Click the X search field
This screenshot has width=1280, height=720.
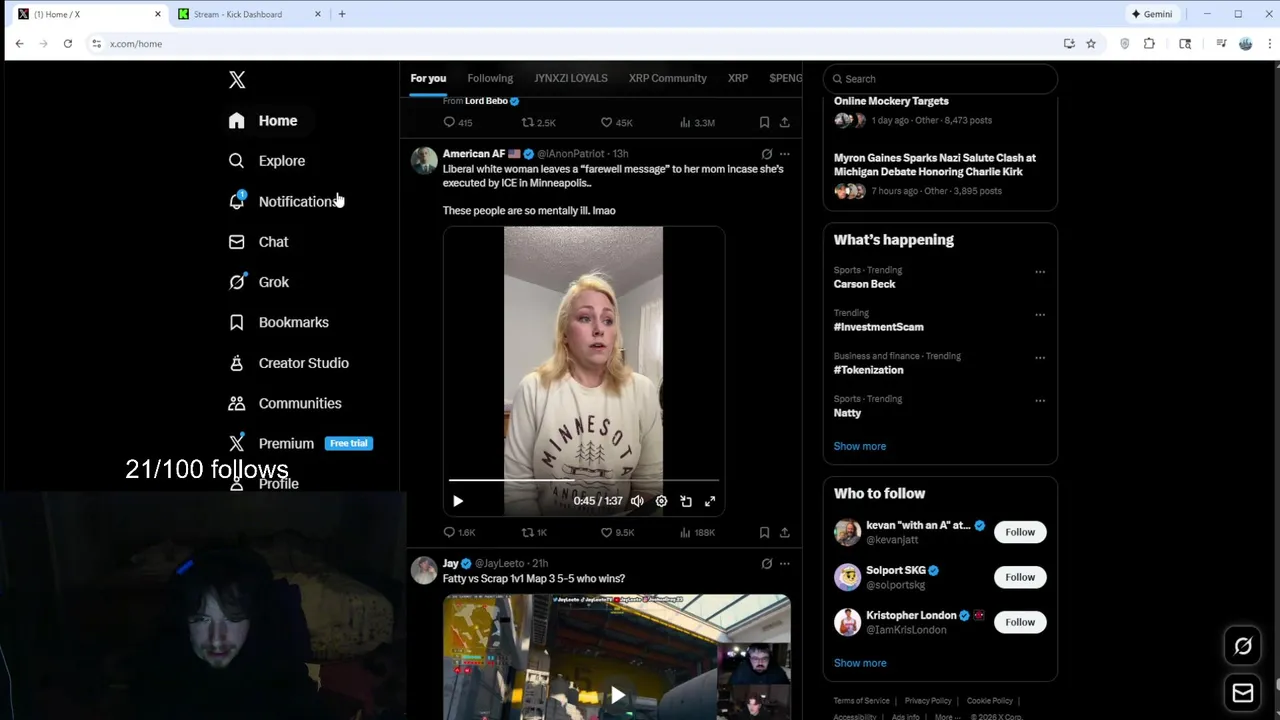click(x=940, y=79)
